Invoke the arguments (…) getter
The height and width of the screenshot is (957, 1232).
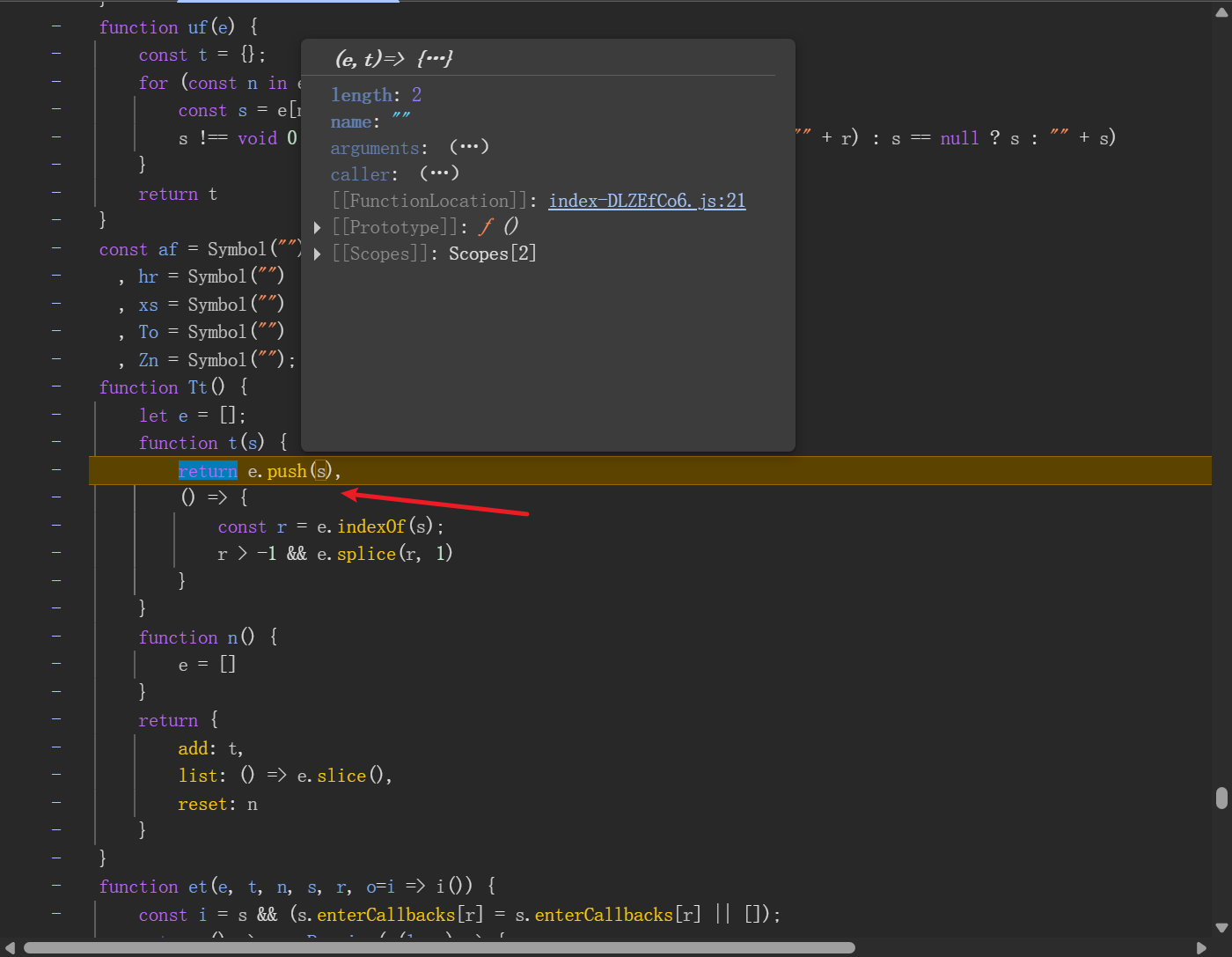tap(468, 147)
